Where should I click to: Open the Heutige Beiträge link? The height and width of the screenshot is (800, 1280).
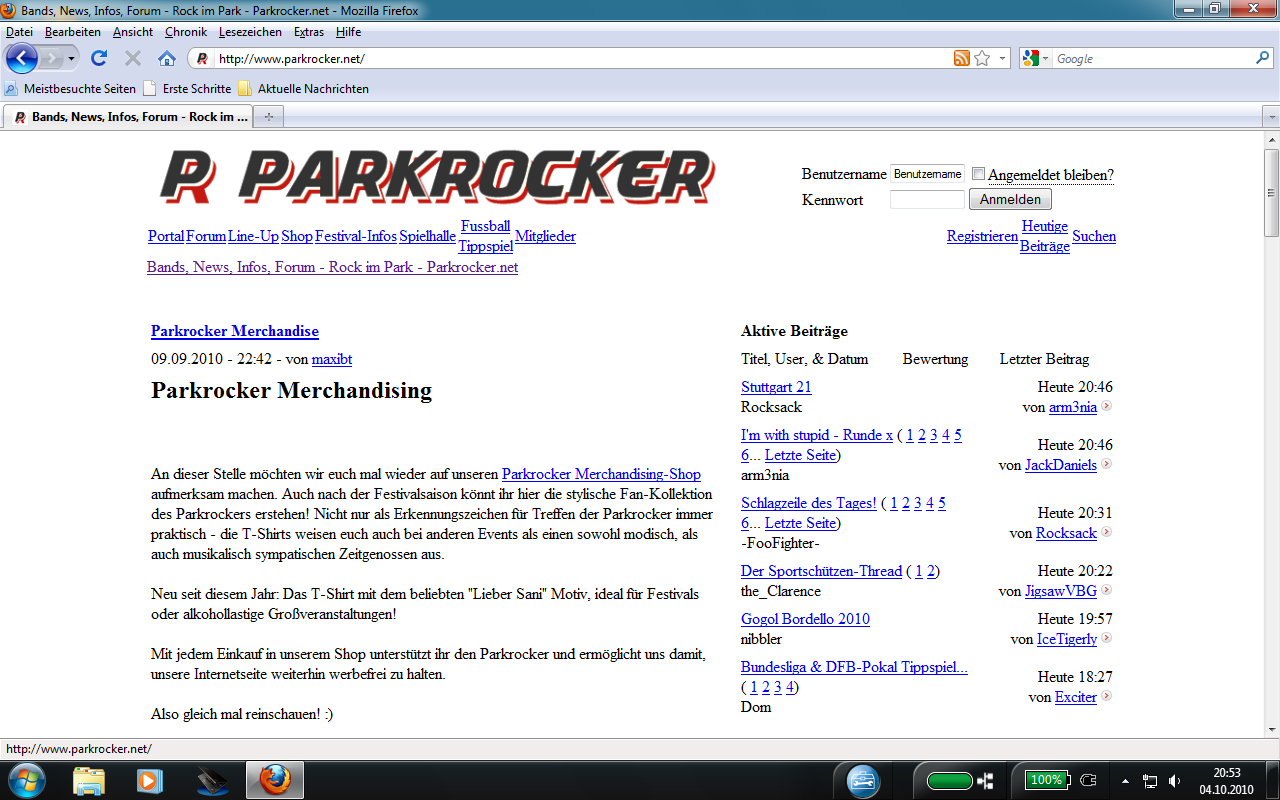[1045, 236]
